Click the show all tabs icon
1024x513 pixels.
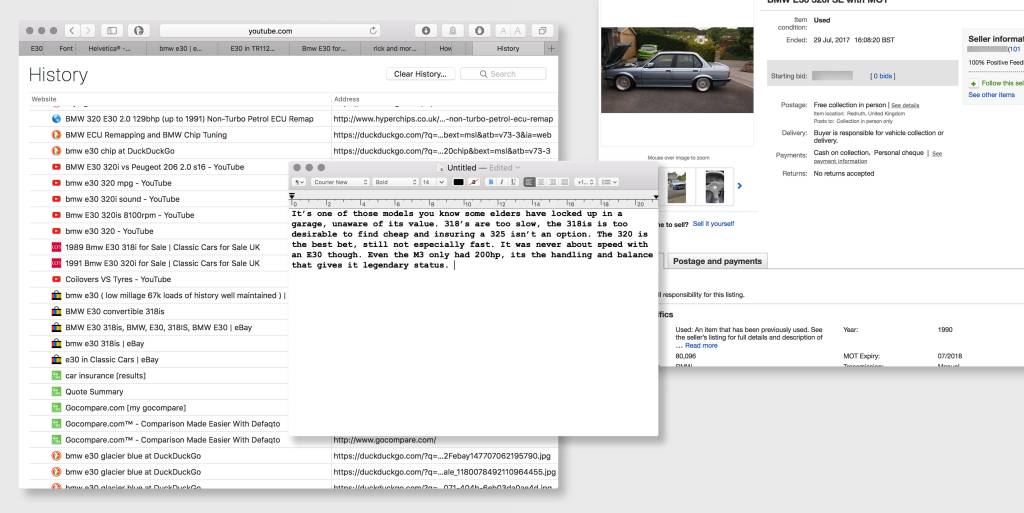[544, 31]
